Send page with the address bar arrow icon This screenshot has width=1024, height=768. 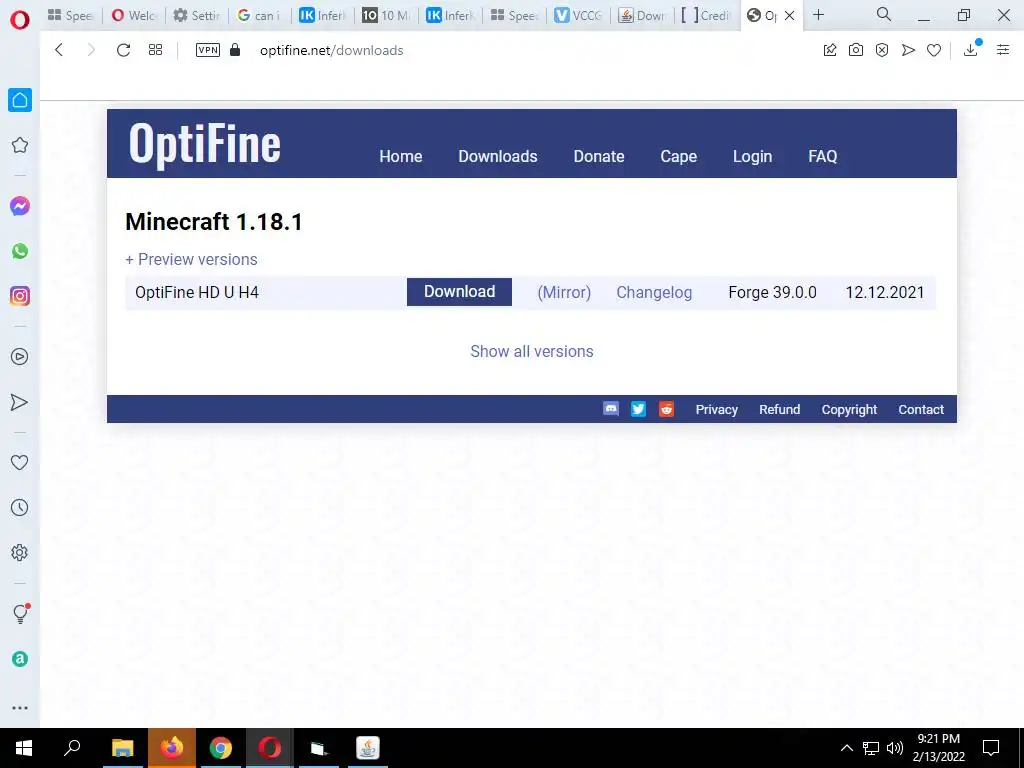click(908, 50)
